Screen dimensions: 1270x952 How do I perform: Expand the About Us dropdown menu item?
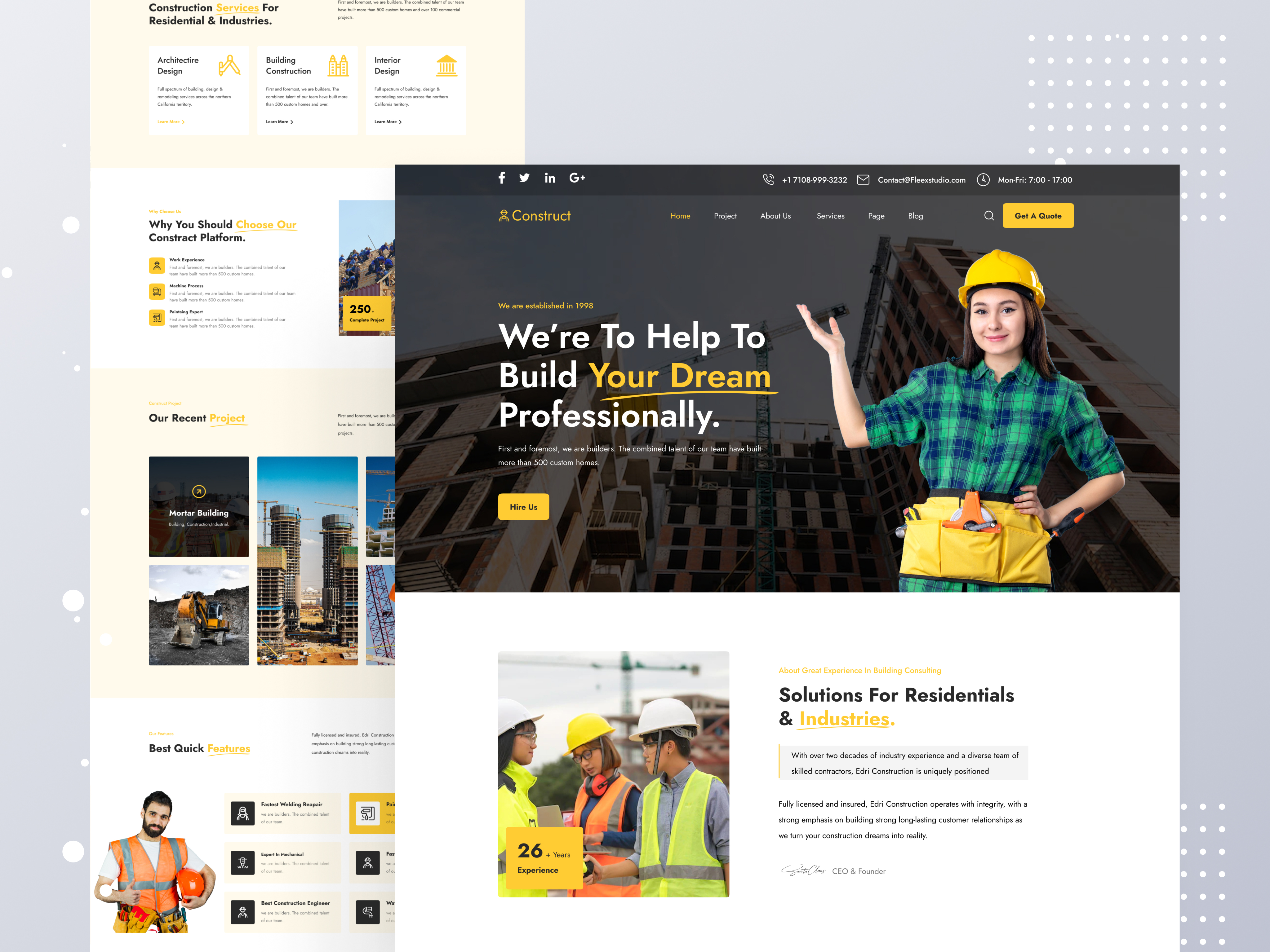click(x=775, y=215)
